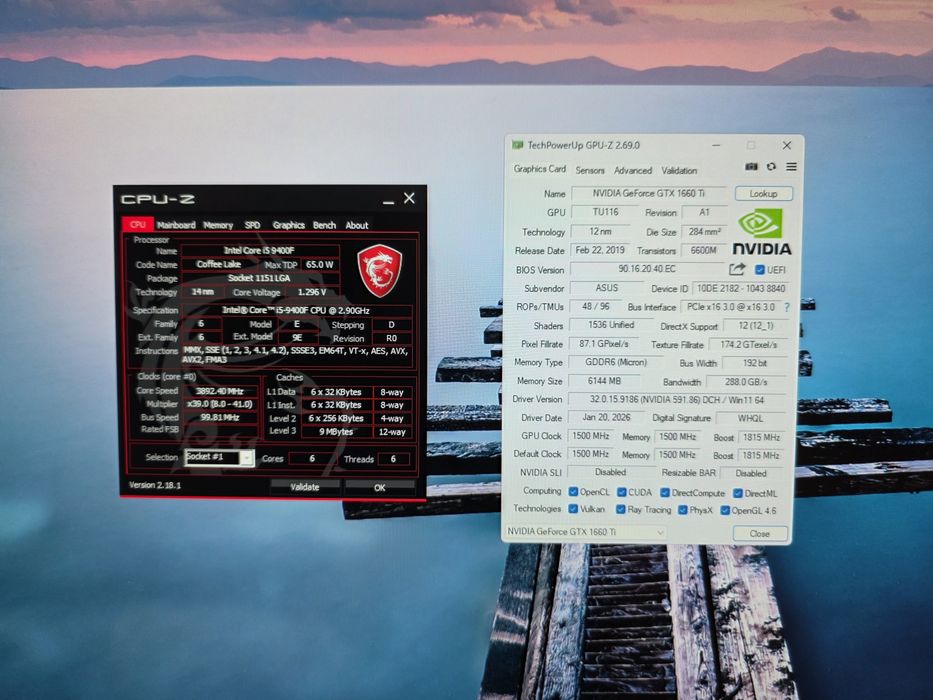
Task: Click the Memory Size value 6144 MB
Action: [604, 381]
